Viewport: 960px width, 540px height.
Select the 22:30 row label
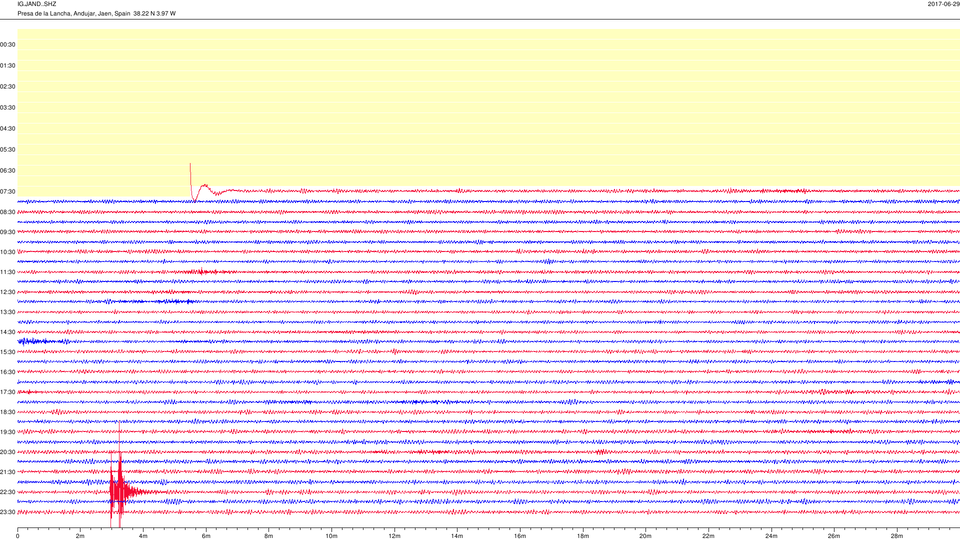coord(8,492)
